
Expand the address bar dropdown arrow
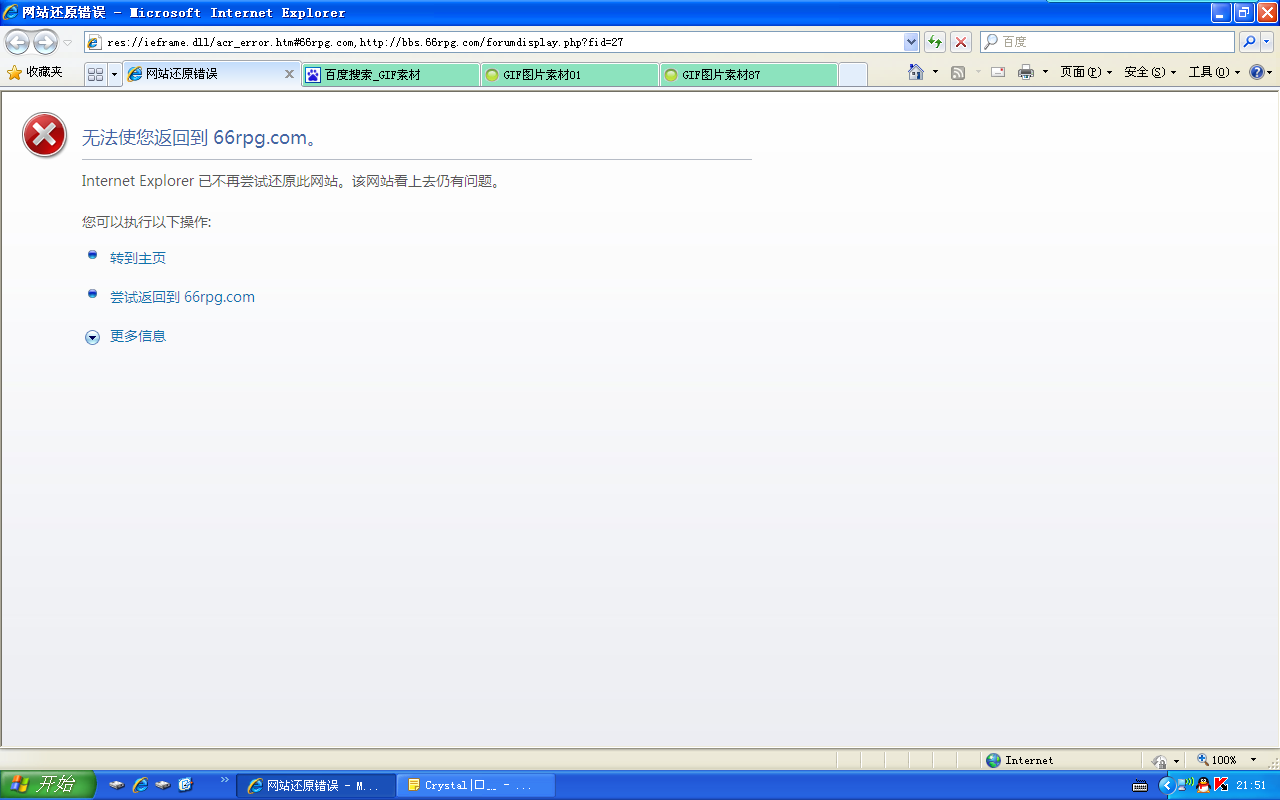point(911,42)
